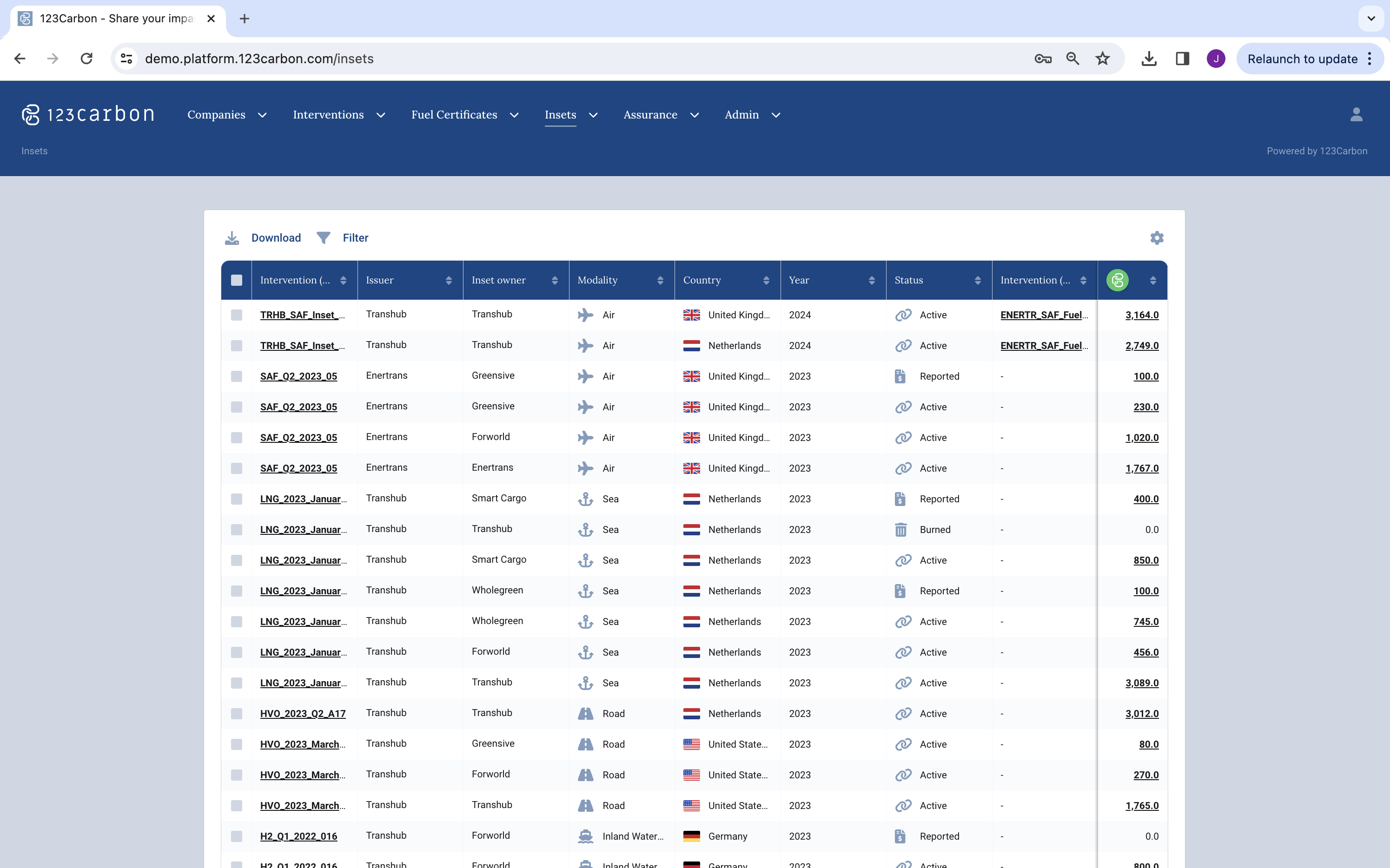Open the Companies menu
Image resolution: width=1390 pixels, height=868 pixels.
click(217, 115)
